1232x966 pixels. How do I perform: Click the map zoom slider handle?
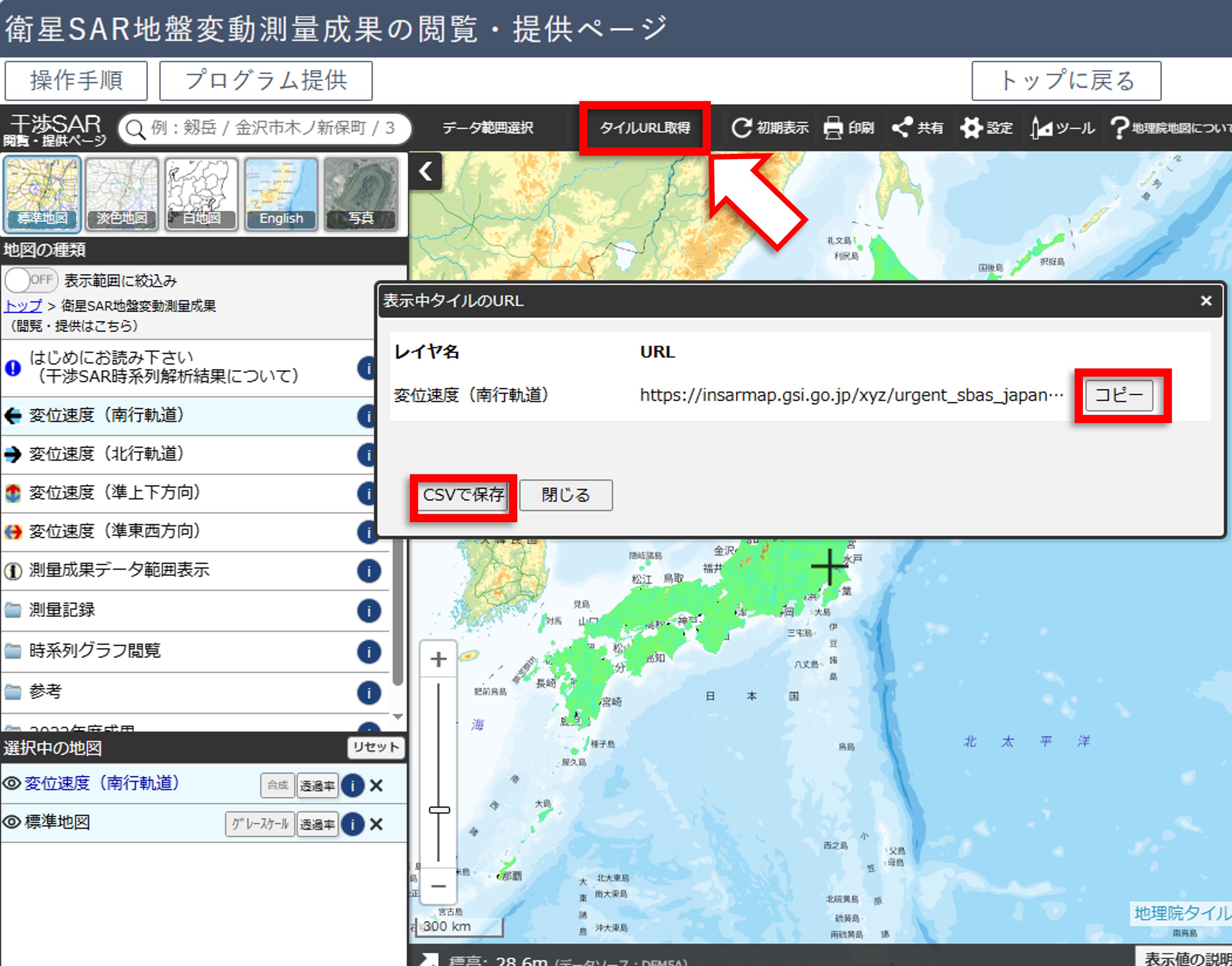pyautogui.click(x=439, y=810)
